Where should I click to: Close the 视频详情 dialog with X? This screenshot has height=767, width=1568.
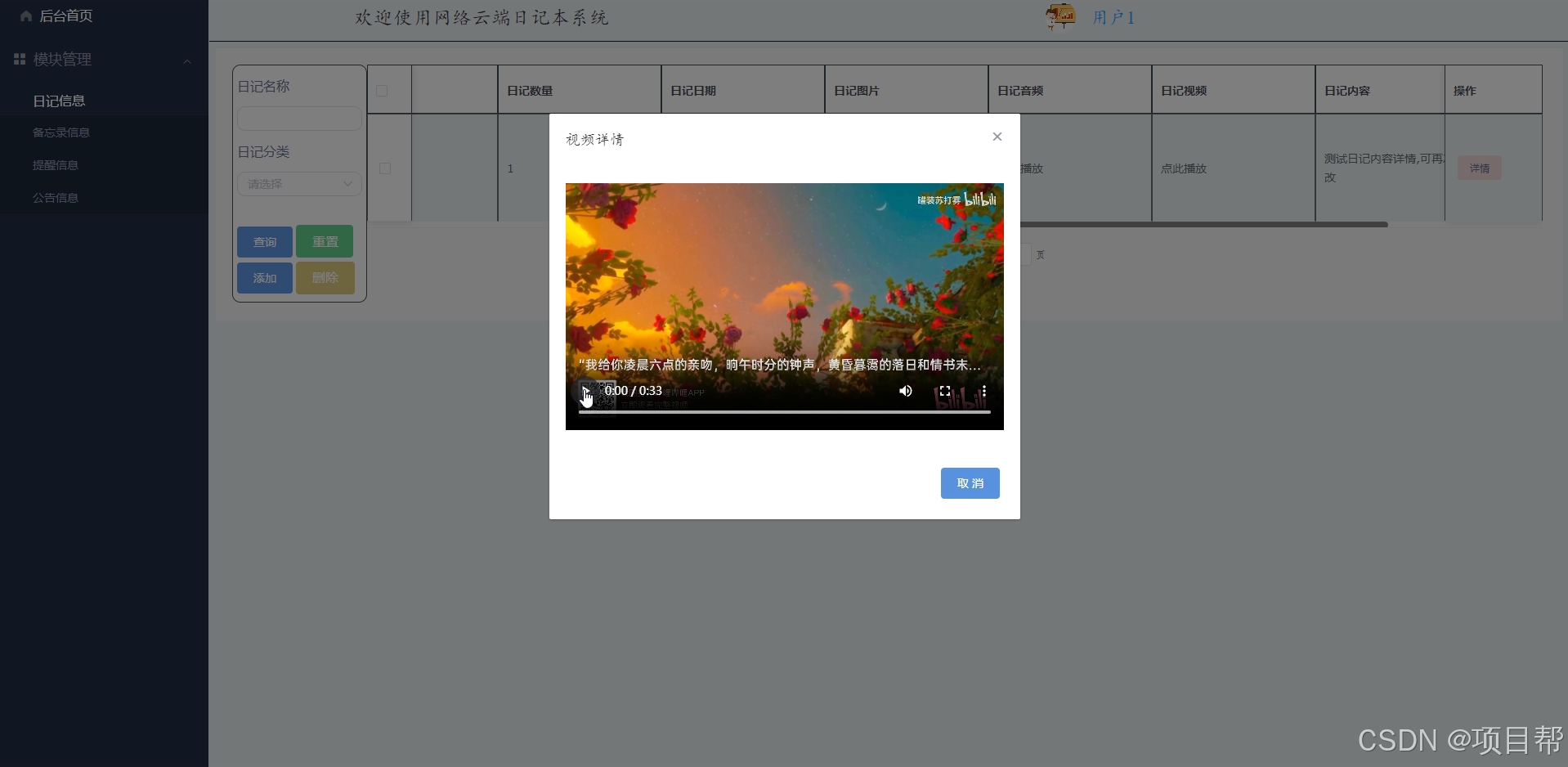(997, 137)
